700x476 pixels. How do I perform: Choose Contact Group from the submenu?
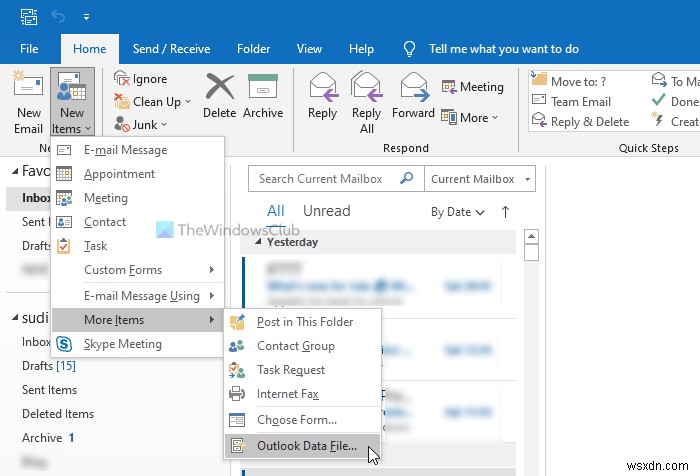(x=303, y=346)
